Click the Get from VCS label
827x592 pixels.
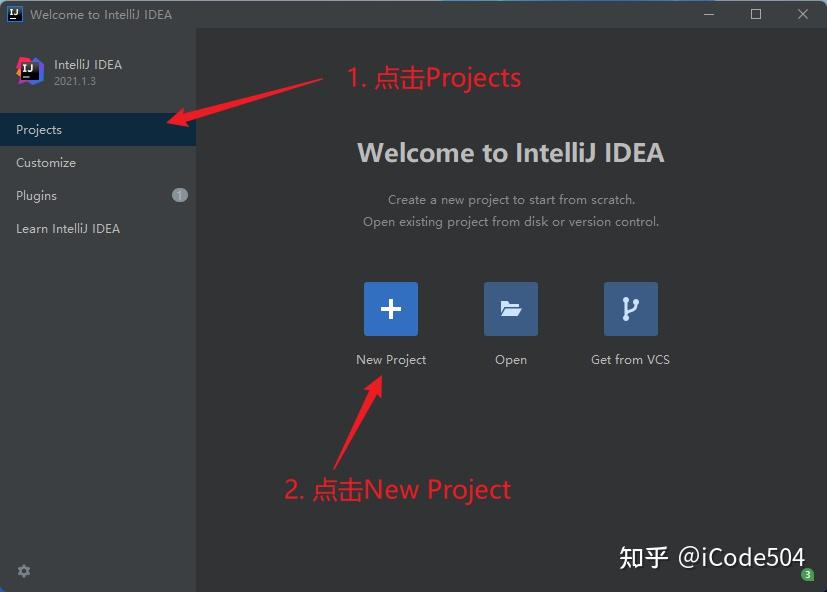click(x=630, y=359)
